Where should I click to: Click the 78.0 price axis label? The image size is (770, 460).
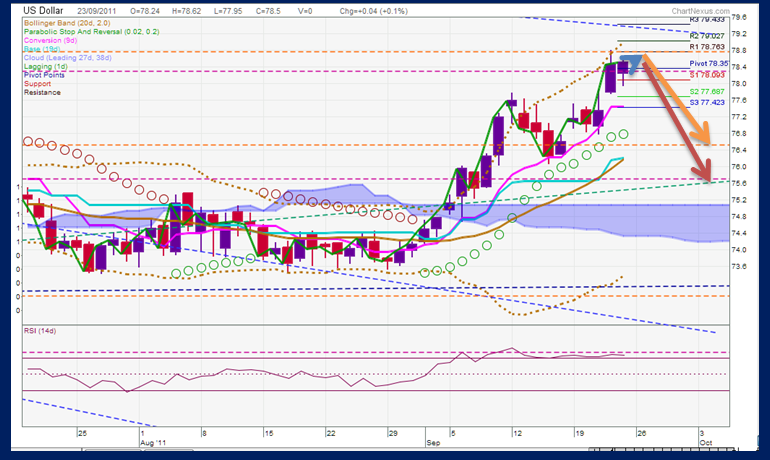(x=739, y=83)
